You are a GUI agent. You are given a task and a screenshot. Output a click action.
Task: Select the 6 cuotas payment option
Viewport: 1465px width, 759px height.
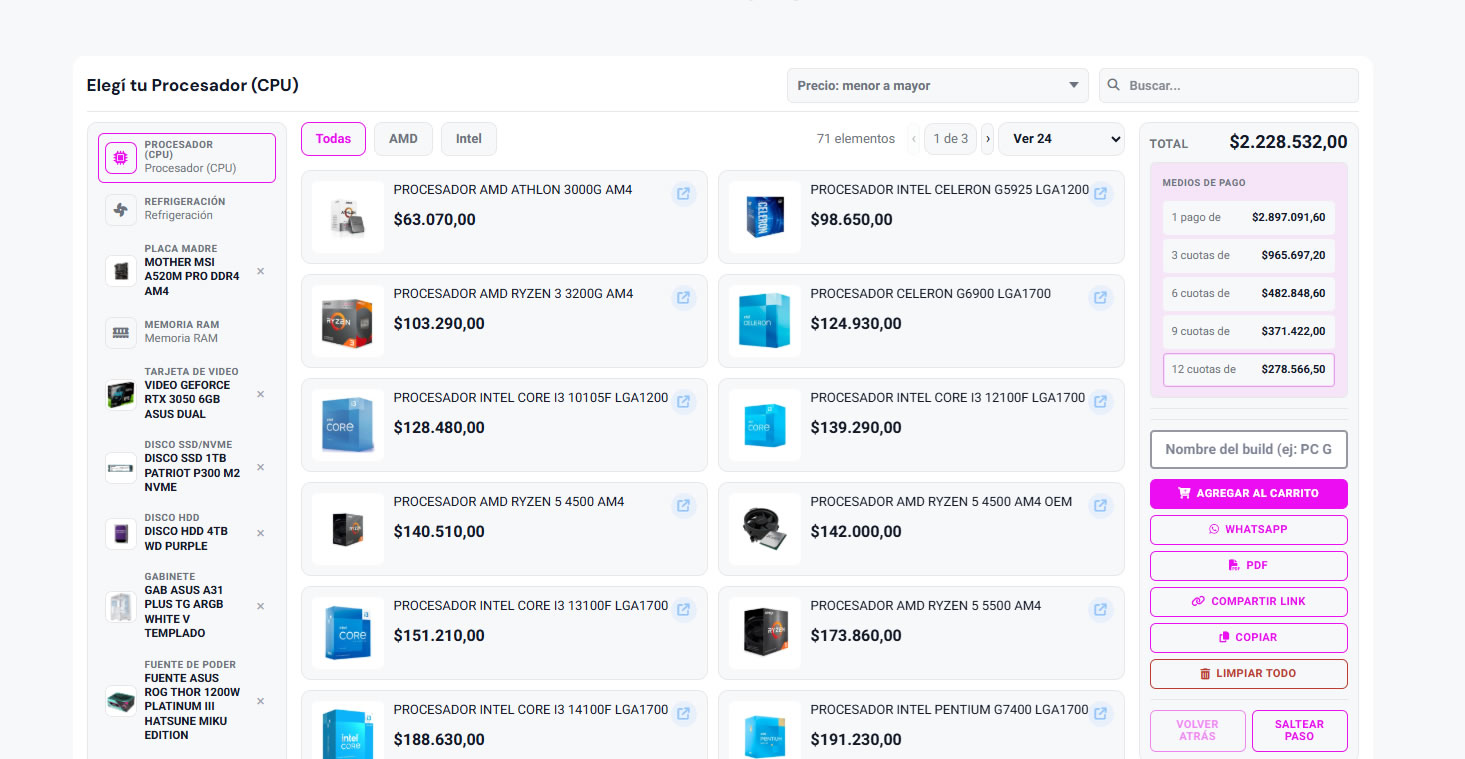pyautogui.click(x=1248, y=293)
